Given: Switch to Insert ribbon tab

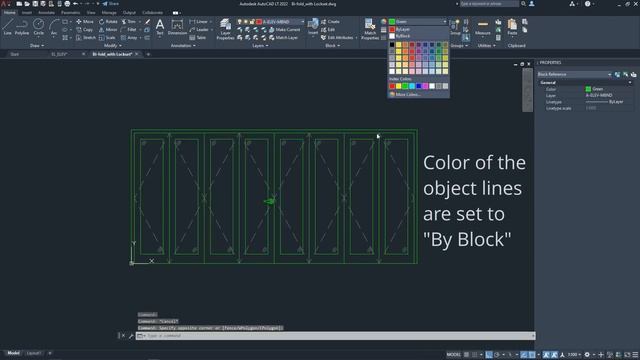Looking at the screenshot, I should coord(27,13).
